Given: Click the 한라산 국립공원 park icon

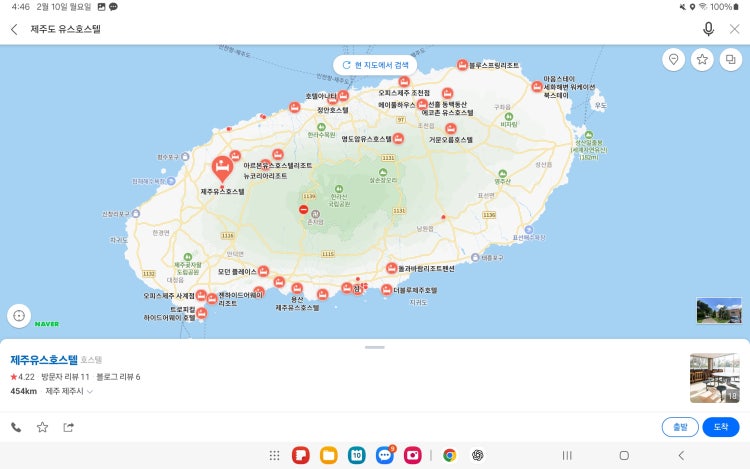Looking at the screenshot, I should coord(339,189).
